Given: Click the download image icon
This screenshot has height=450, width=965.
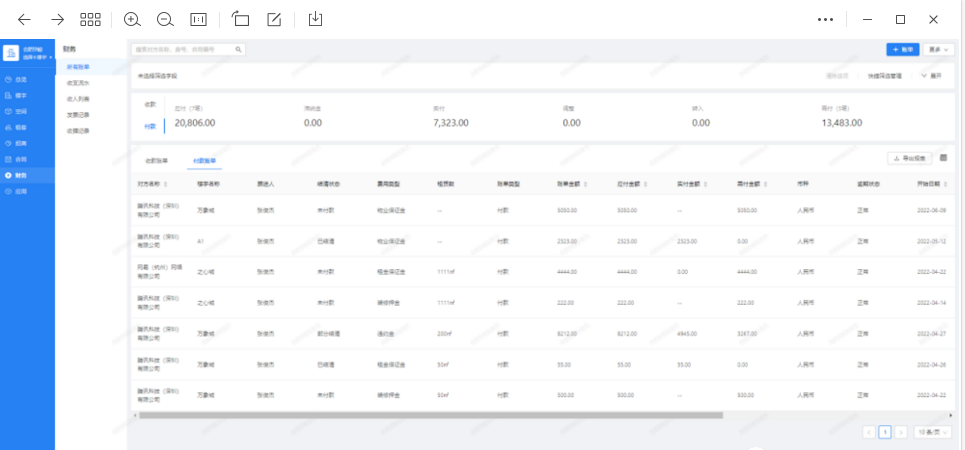Looking at the screenshot, I should [315, 19].
